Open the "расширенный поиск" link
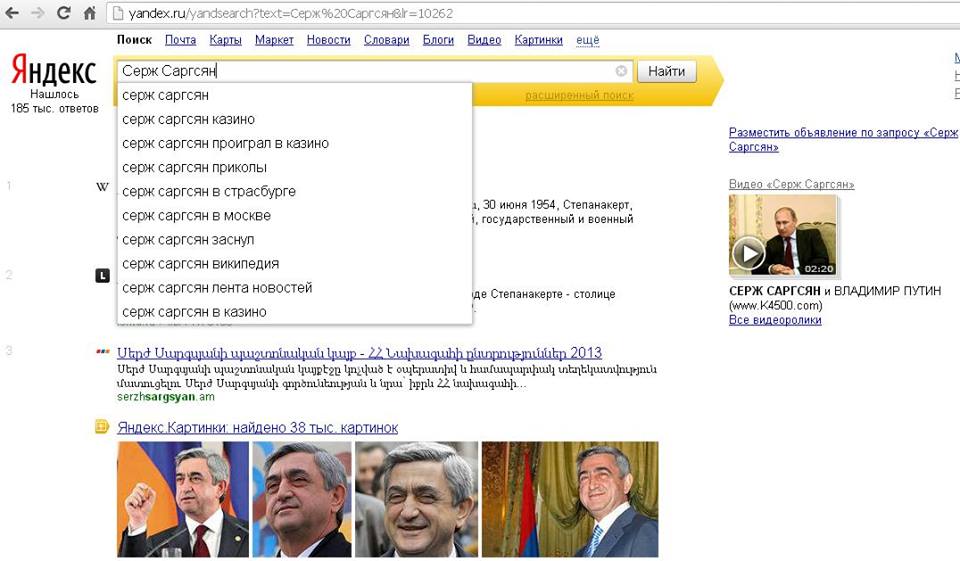Screen dimensions: 960x561 click(x=579, y=95)
